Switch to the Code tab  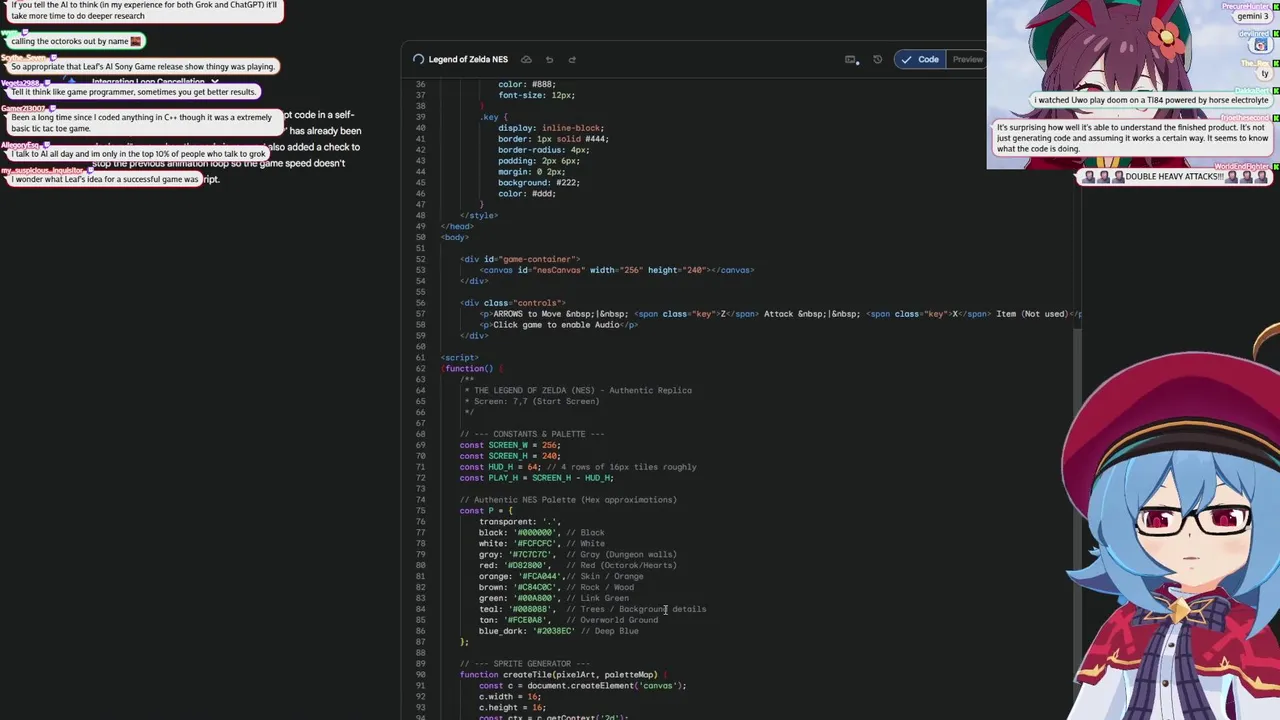(920, 59)
